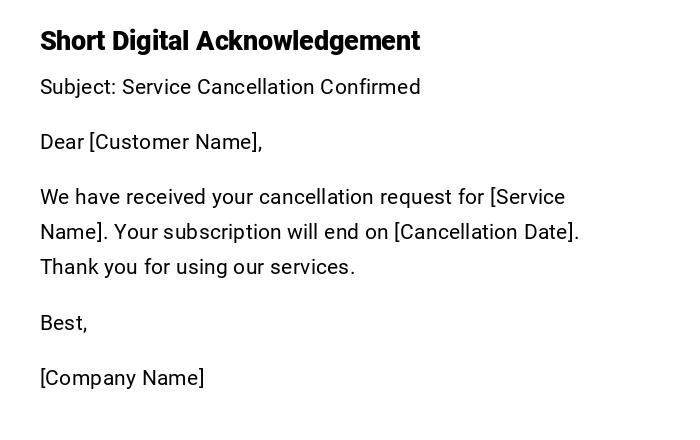Click the word "Confirmed" in subject line

tap(370, 87)
